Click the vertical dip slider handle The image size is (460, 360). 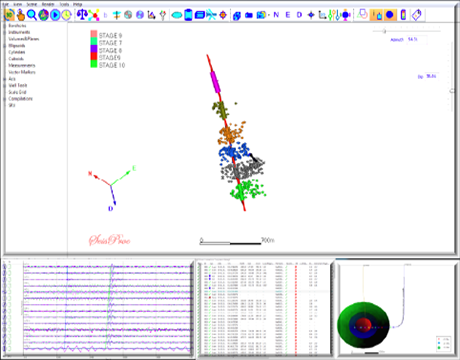click(452, 91)
